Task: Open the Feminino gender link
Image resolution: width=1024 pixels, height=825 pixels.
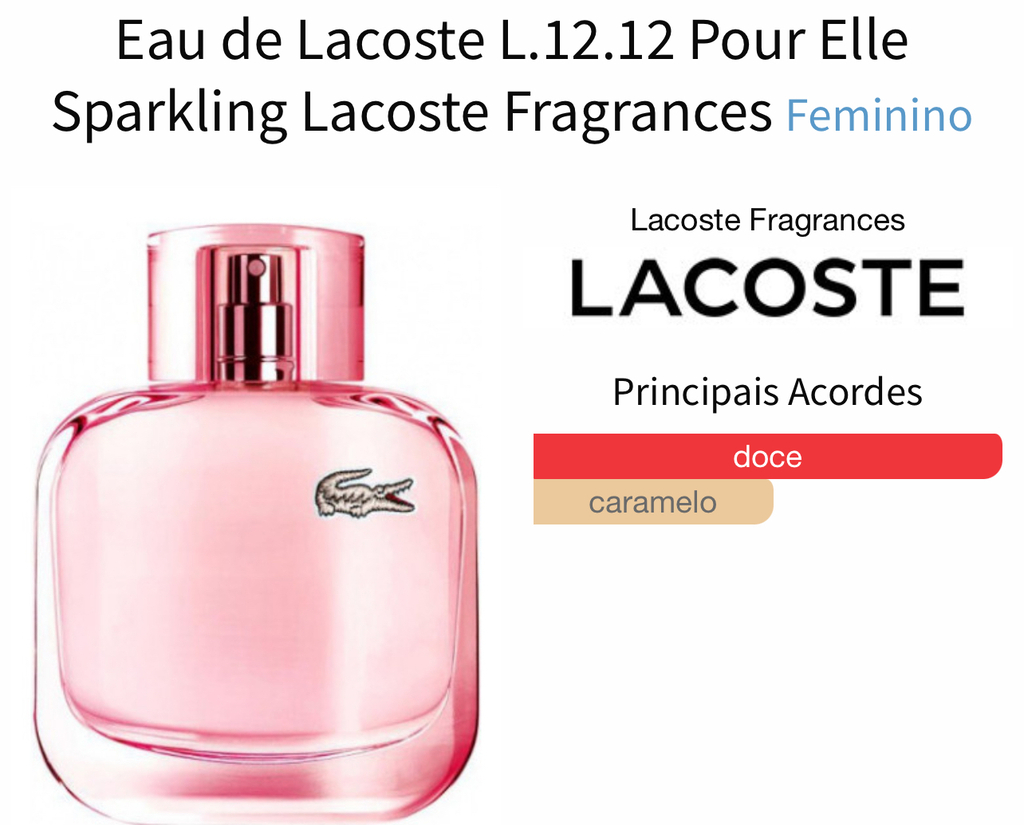Action: (878, 115)
